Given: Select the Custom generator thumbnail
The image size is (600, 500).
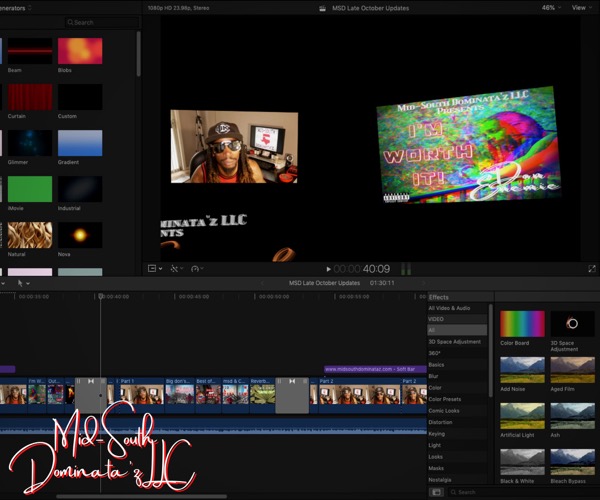Looking at the screenshot, I should [x=80, y=97].
